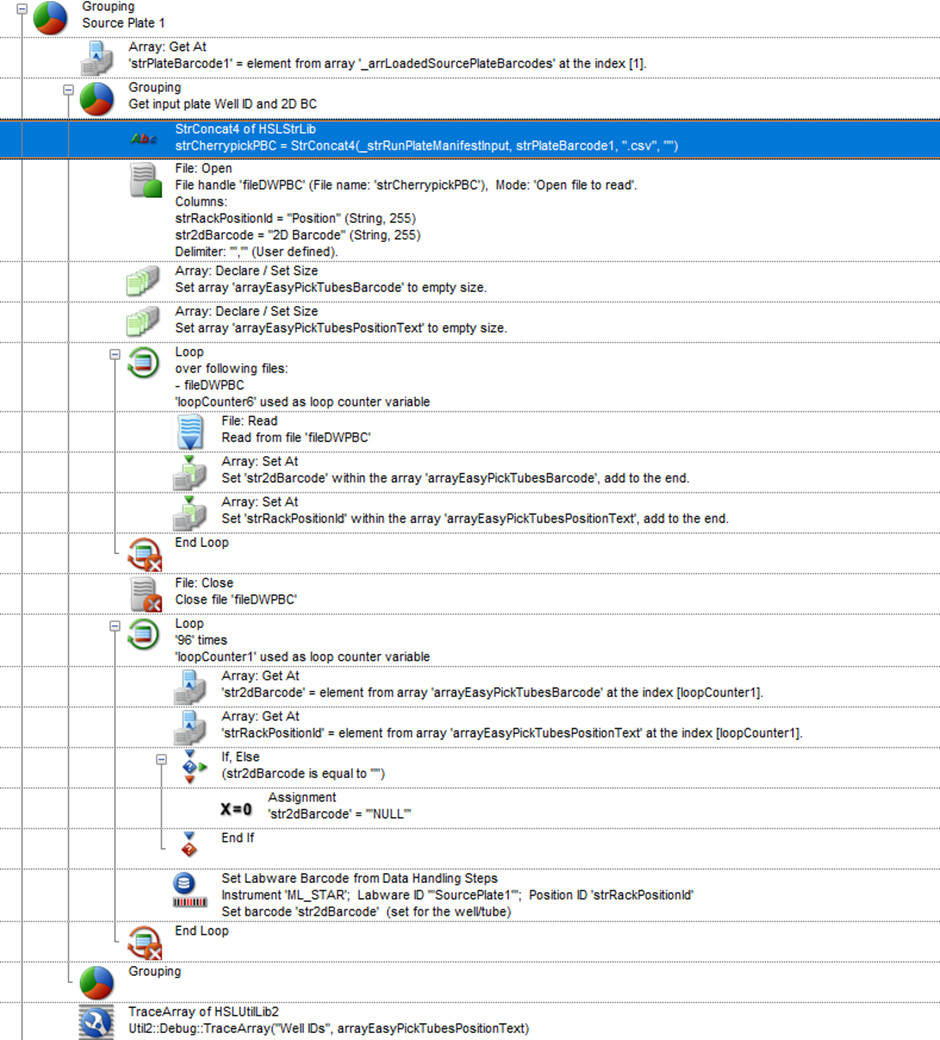Collapse the '96' times loop
The image size is (940, 1040).
tap(115, 626)
